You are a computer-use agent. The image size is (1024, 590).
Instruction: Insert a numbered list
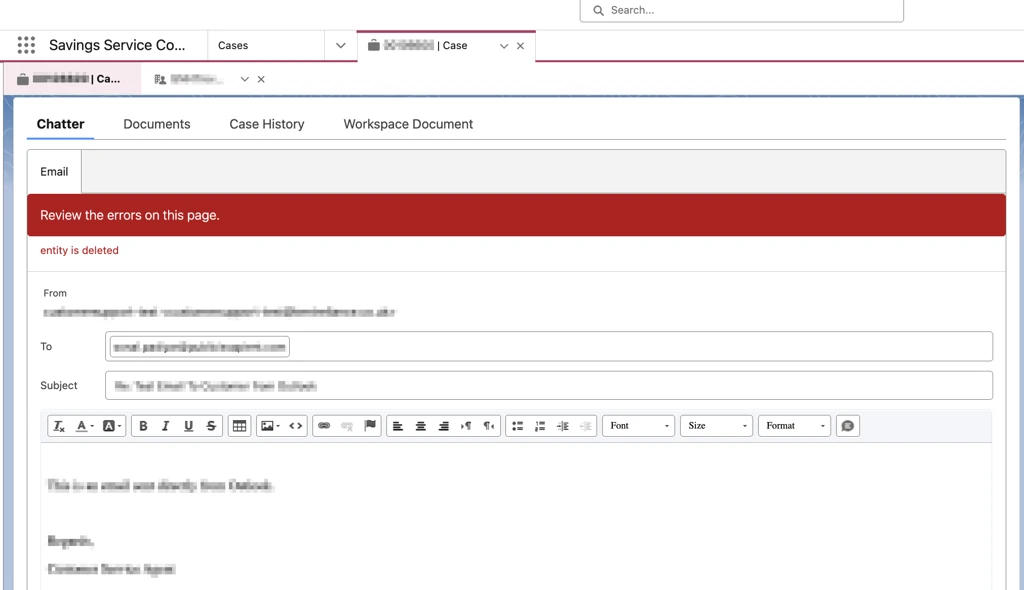540,426
